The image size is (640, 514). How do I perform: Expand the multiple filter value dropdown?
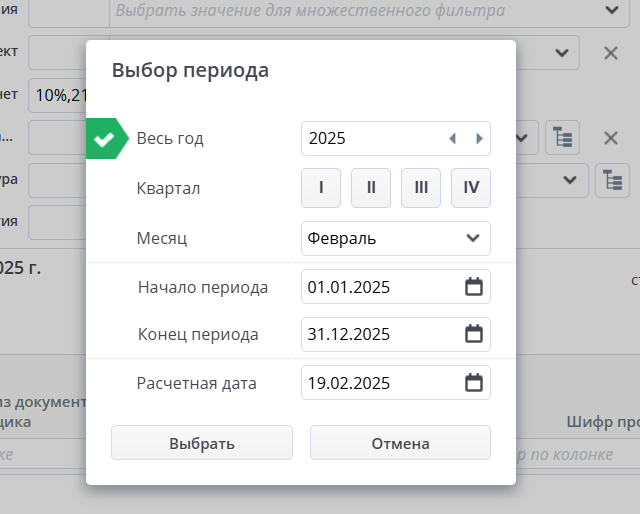pyautogui.click(x=611, y=10)
